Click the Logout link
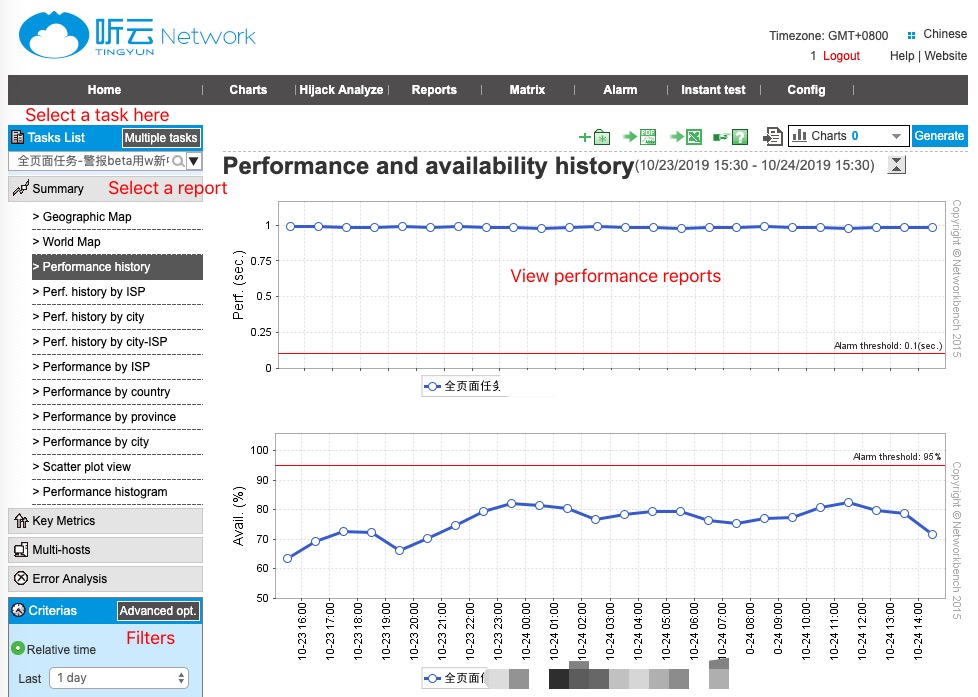Screen dimensions: 978x697 coord(841,56)
